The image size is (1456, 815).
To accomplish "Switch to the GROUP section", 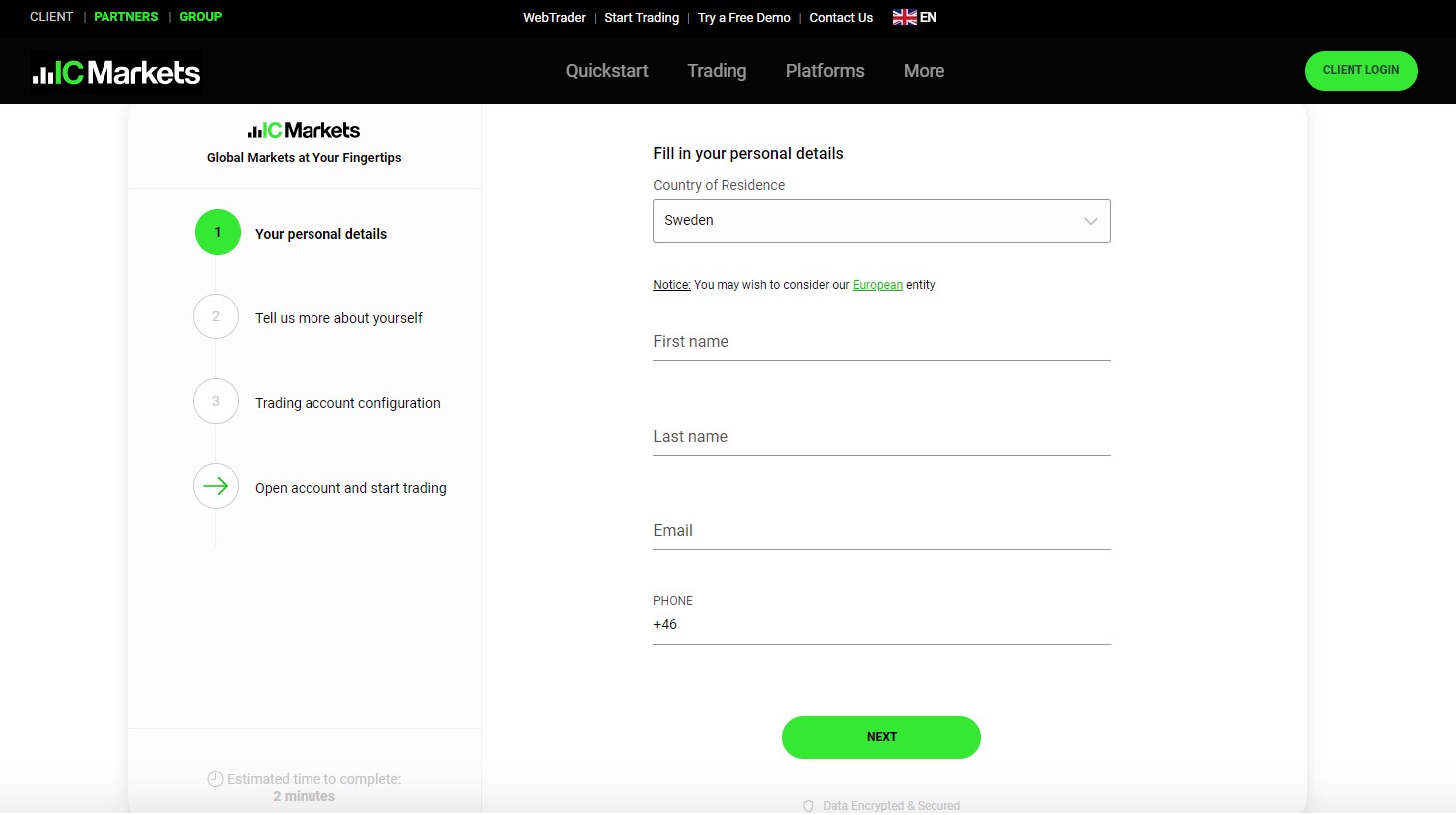I will pyautogui.click(x=201, y=17).
